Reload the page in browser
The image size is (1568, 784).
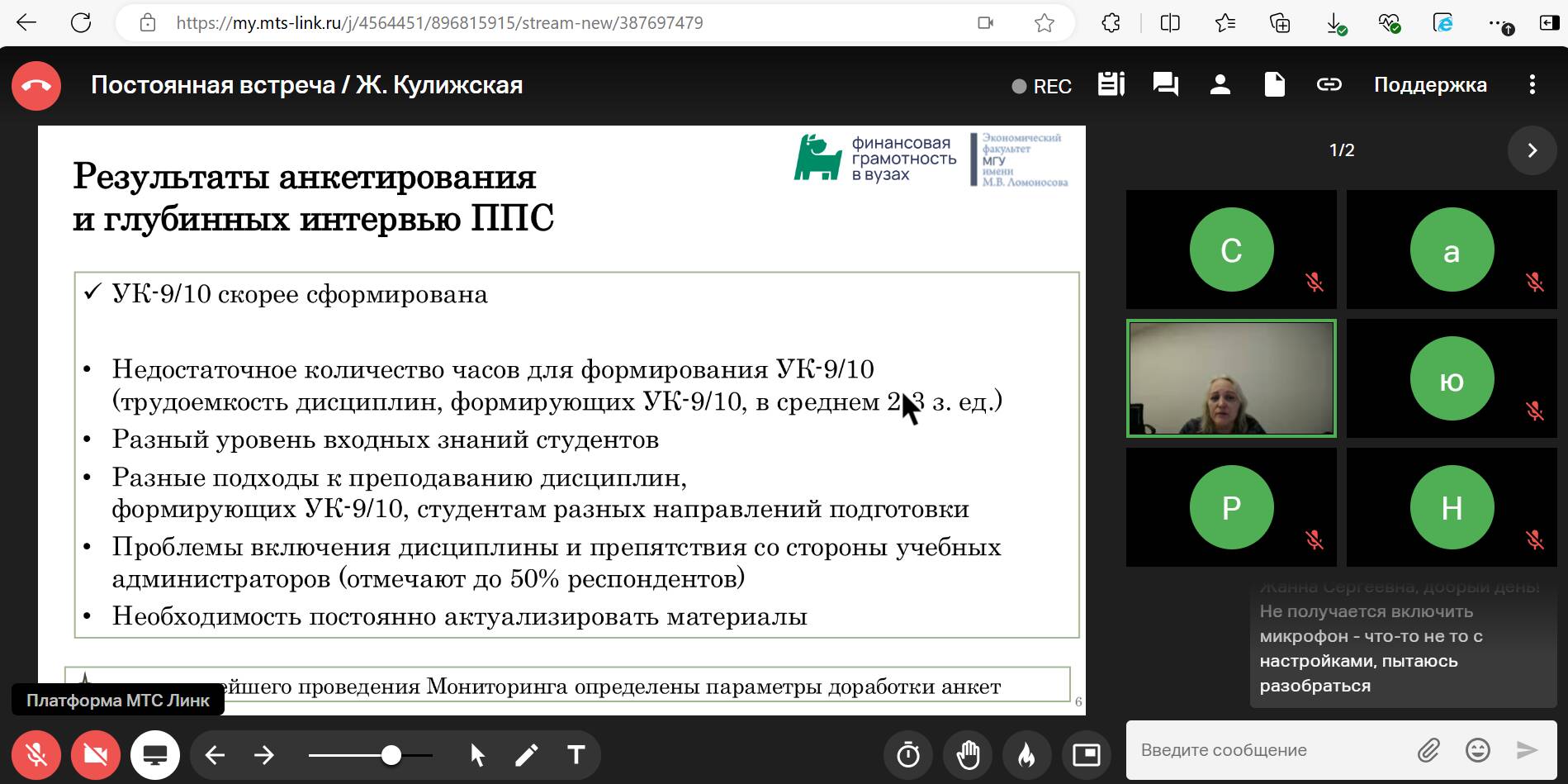pyautogui.click(x=81, y=23)
